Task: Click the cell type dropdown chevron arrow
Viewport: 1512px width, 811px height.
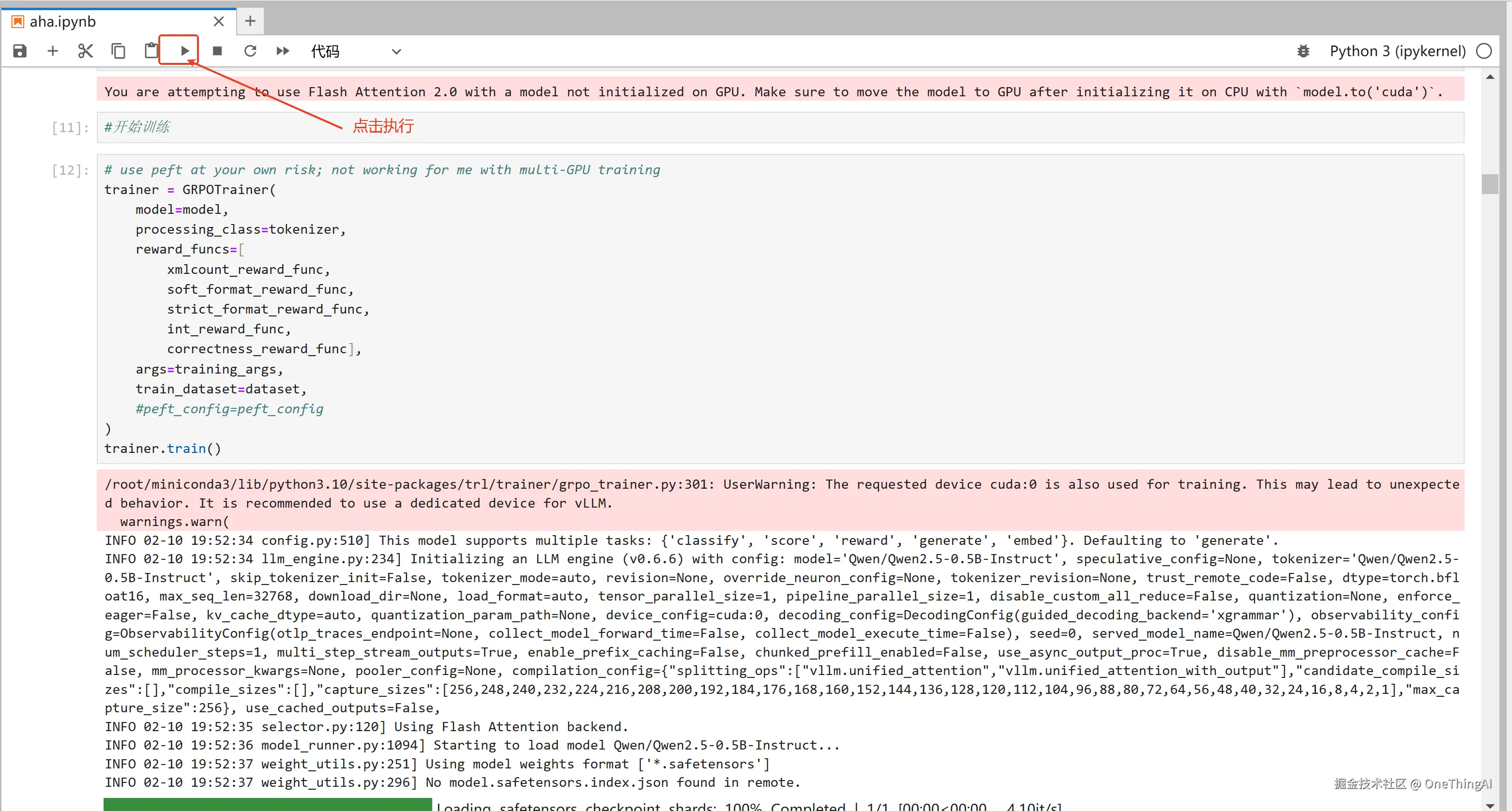Action: pos(397,52)
